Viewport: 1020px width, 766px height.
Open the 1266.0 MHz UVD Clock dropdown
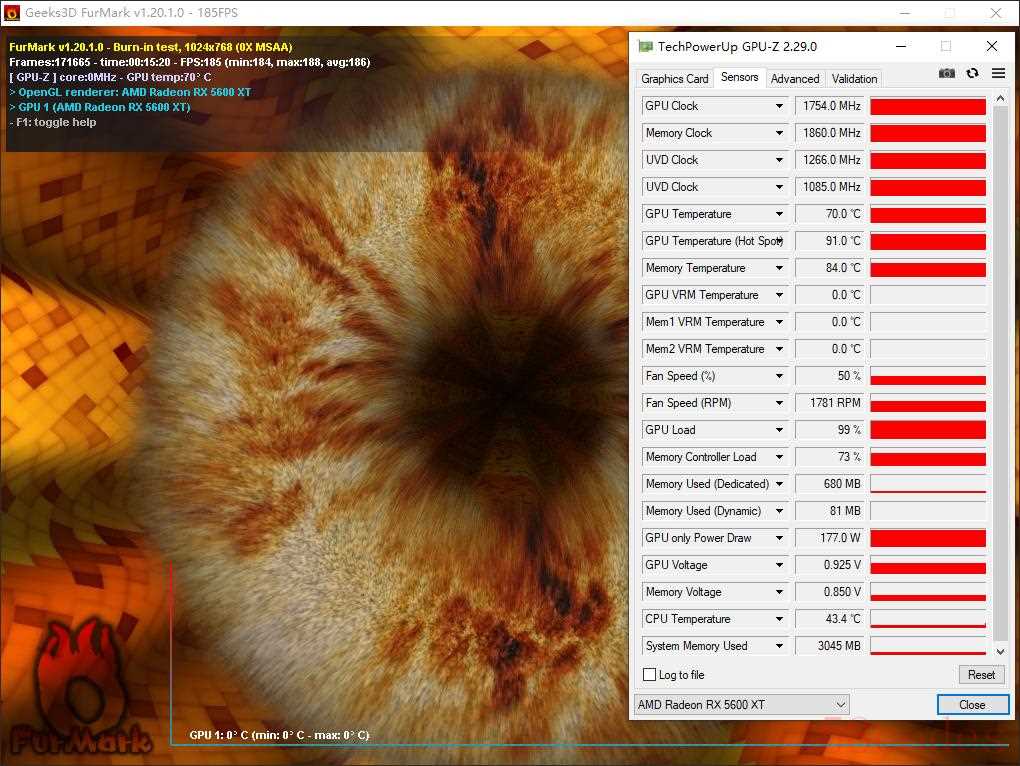779,160
